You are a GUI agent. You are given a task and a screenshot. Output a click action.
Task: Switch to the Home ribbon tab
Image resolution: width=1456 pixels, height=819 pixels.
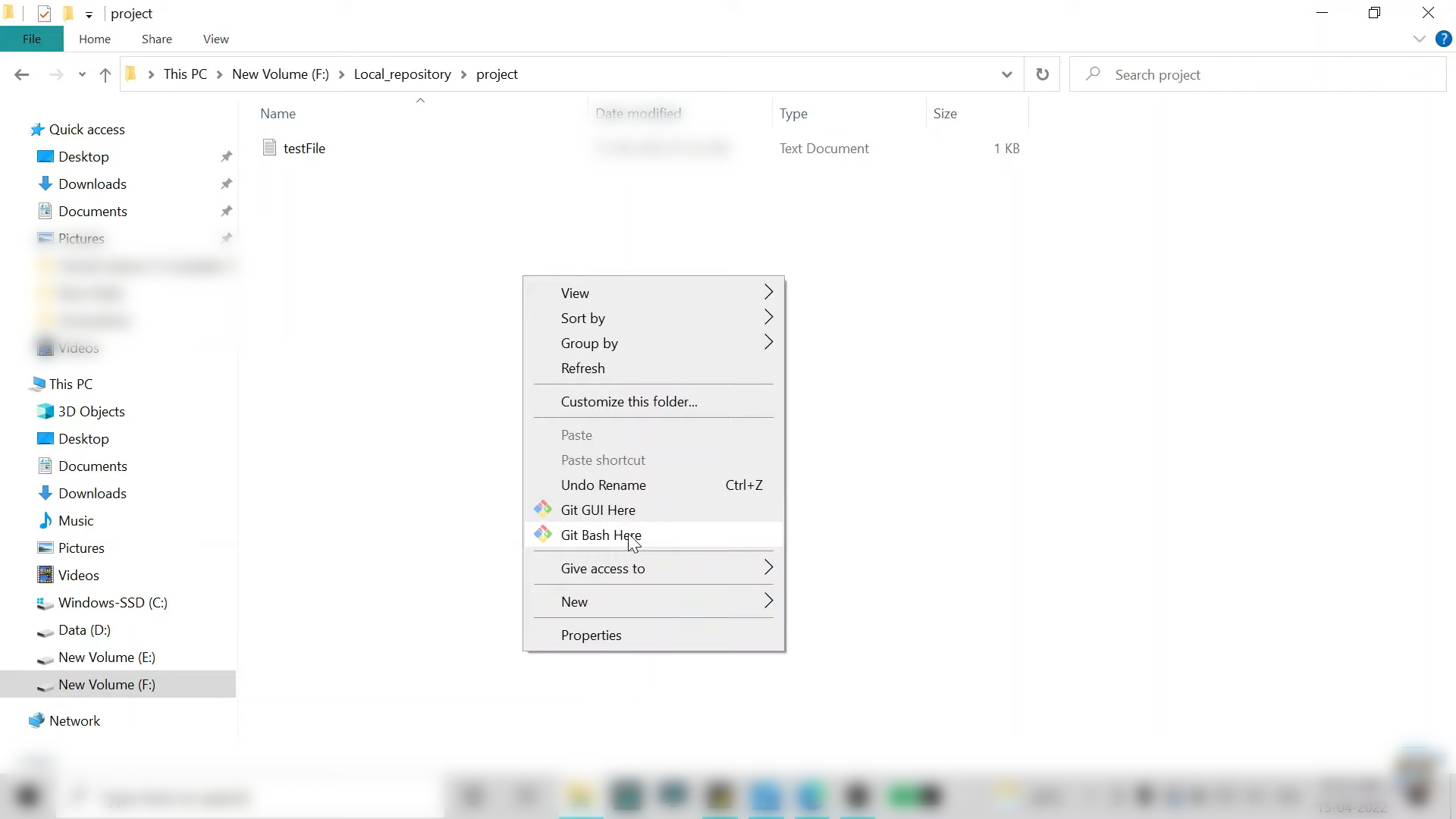(x=95, y=39)
